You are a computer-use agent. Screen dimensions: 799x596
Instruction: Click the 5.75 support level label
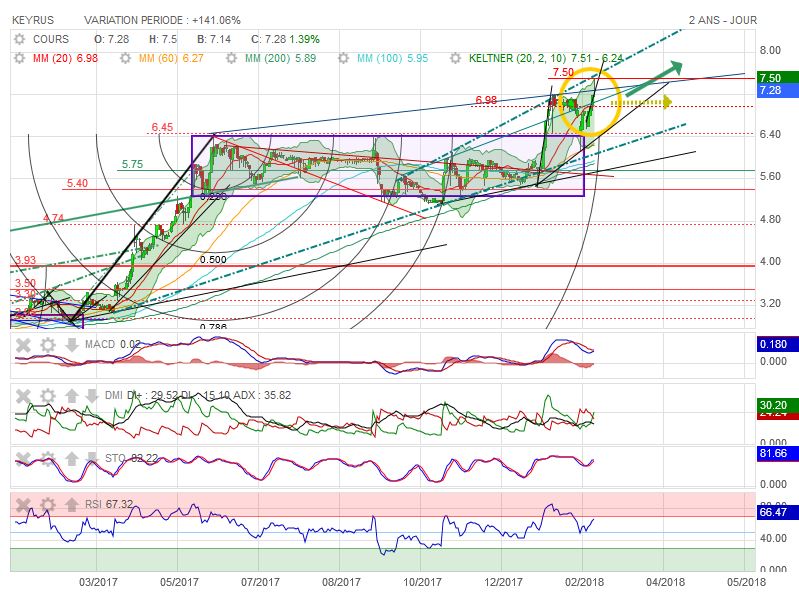pyautogui.click(x=132, y=164)
